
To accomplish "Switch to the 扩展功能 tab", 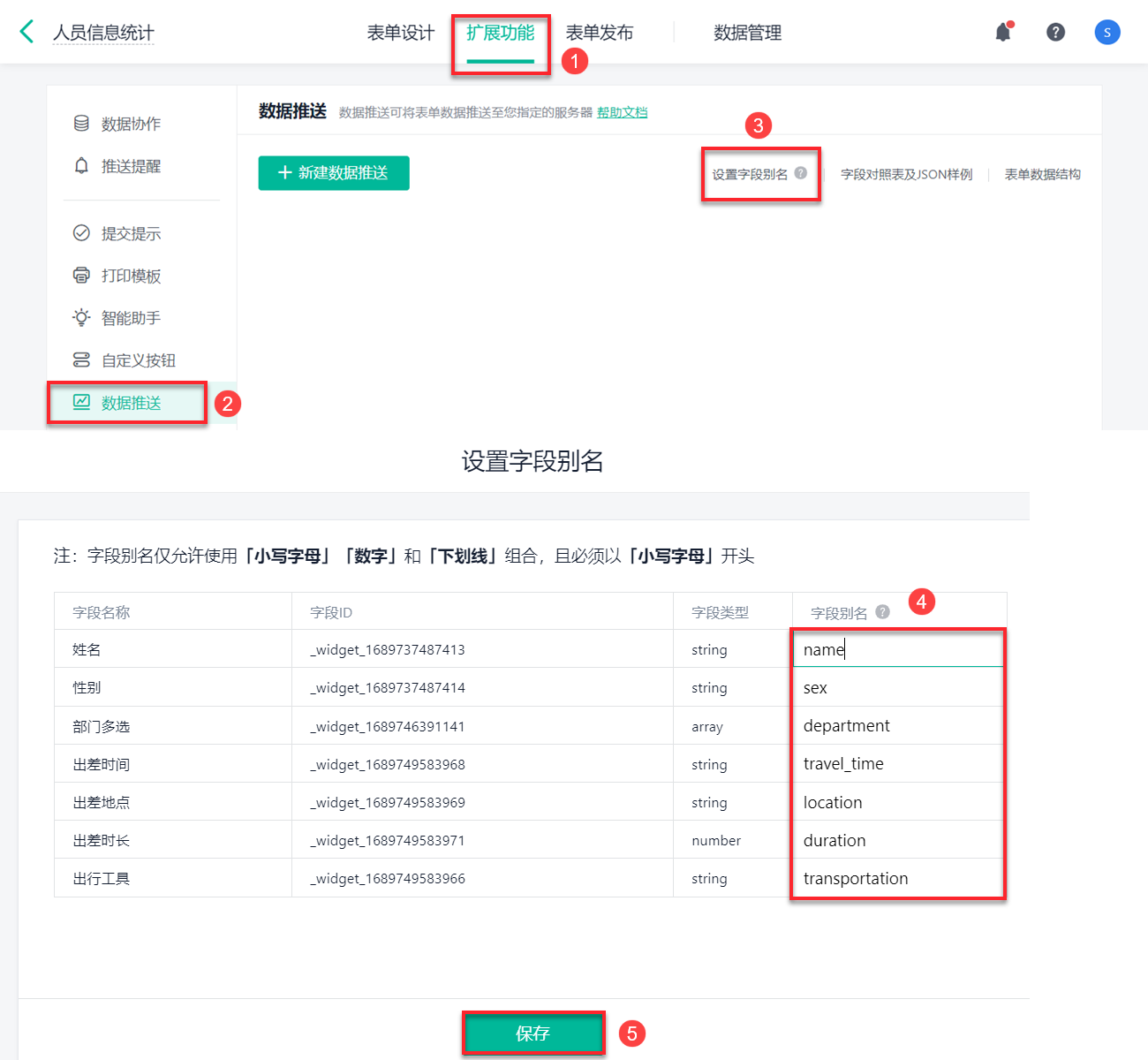I will pos(501,33).
